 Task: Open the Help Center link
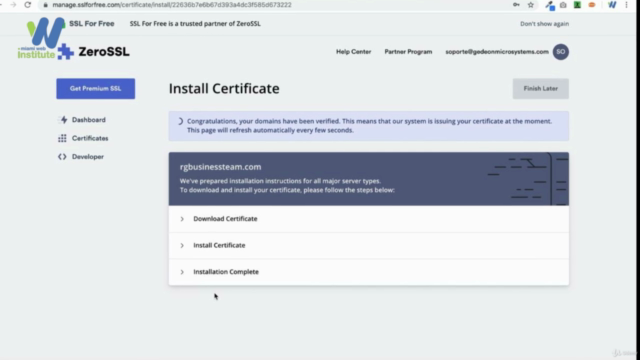(353, 52)
